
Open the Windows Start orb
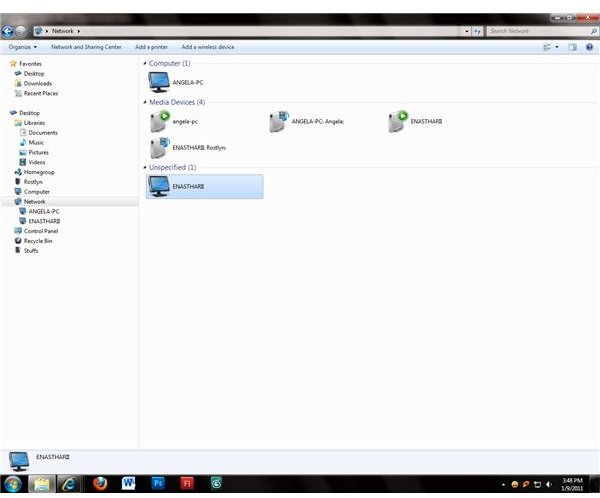[13, 484]
